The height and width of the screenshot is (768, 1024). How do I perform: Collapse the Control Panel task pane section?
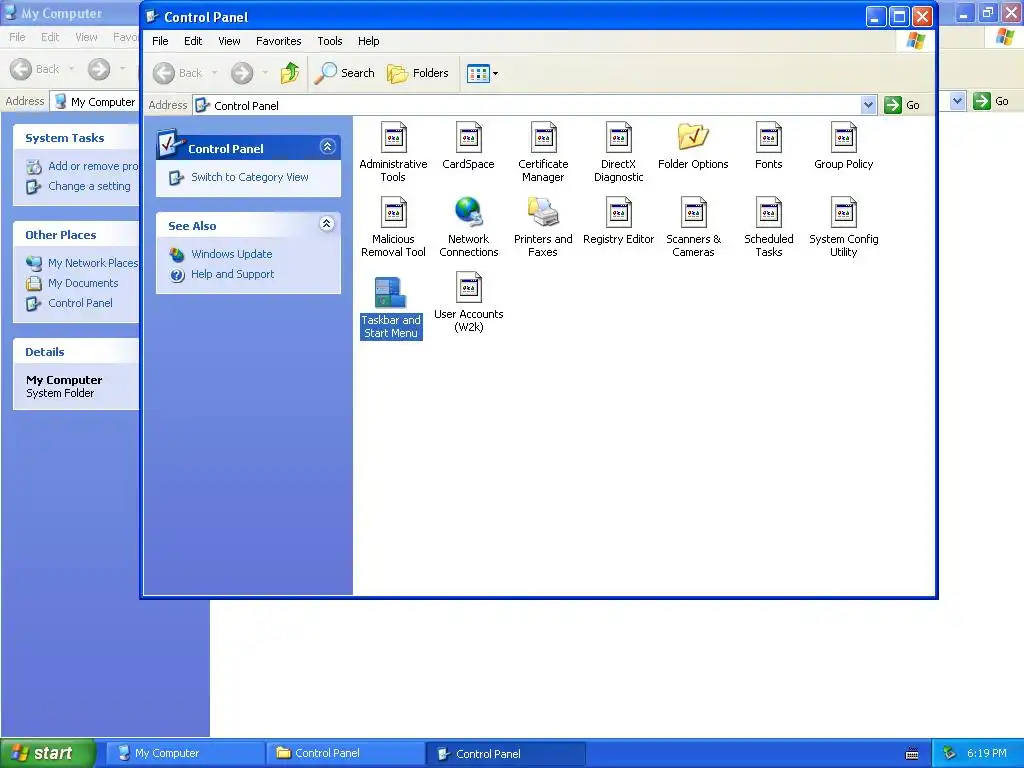pyautogui.click(x=327, y=147)
